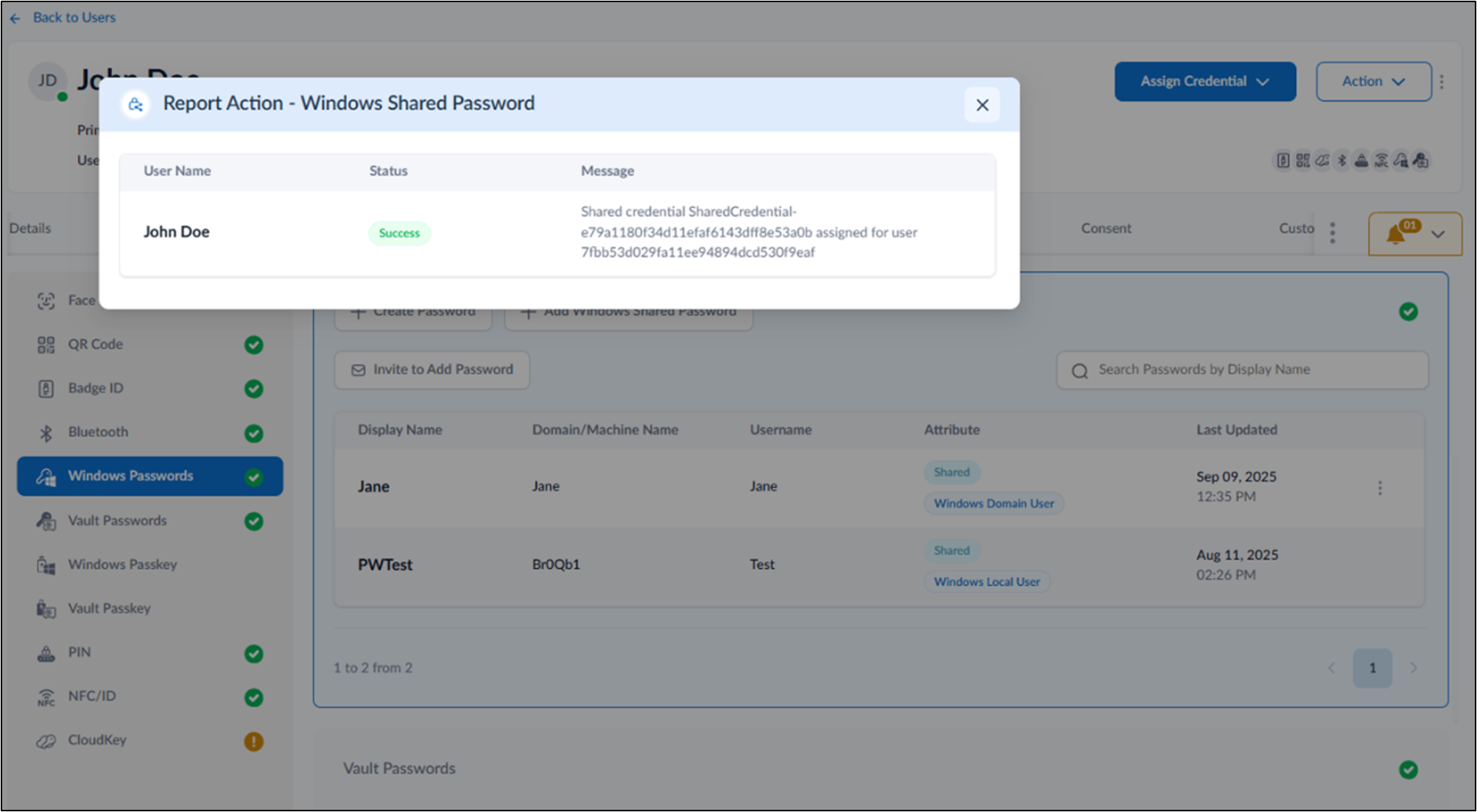Select Badge ID in sidebar
1477x812 pixels.
[150, 388]
